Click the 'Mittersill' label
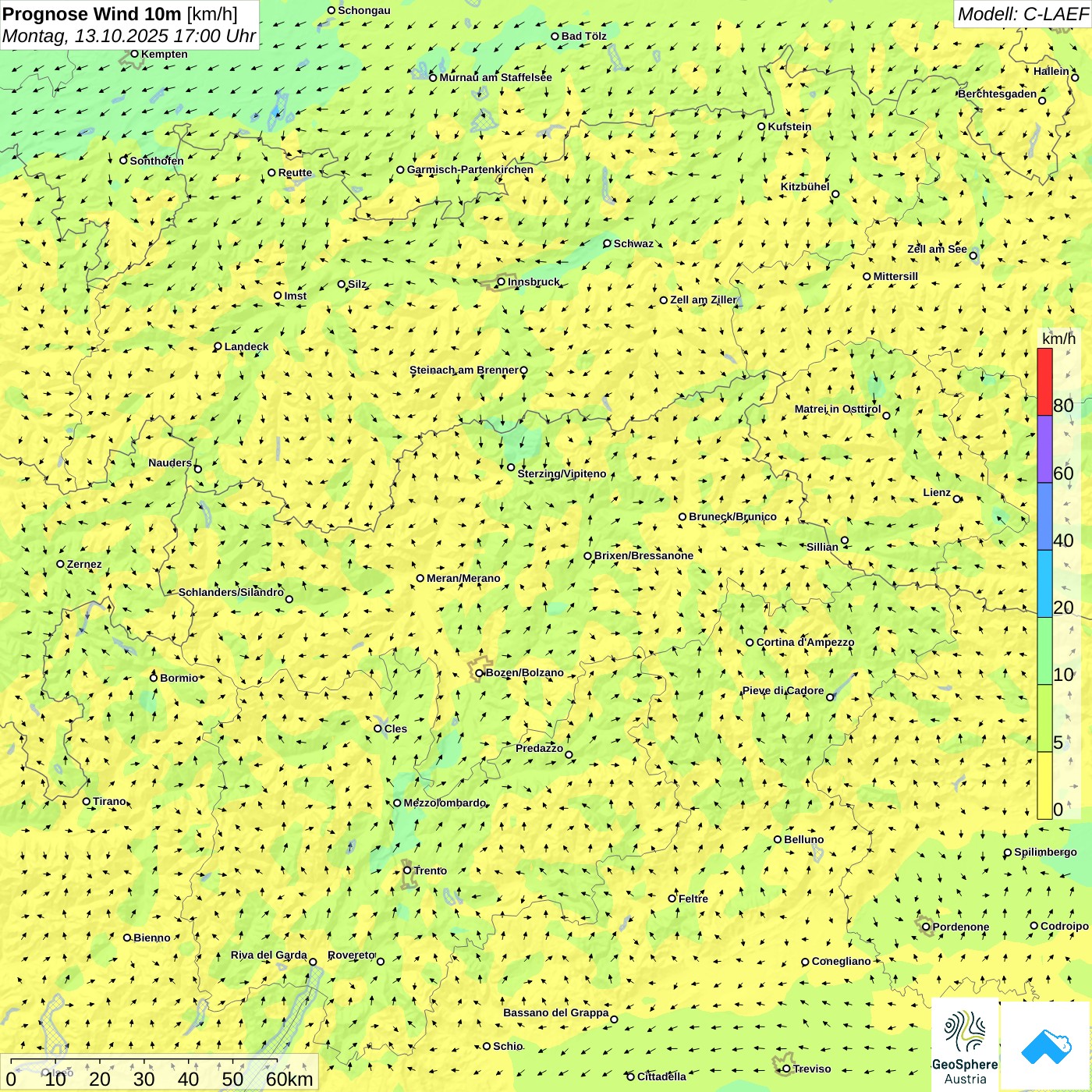 click(895, 276)
